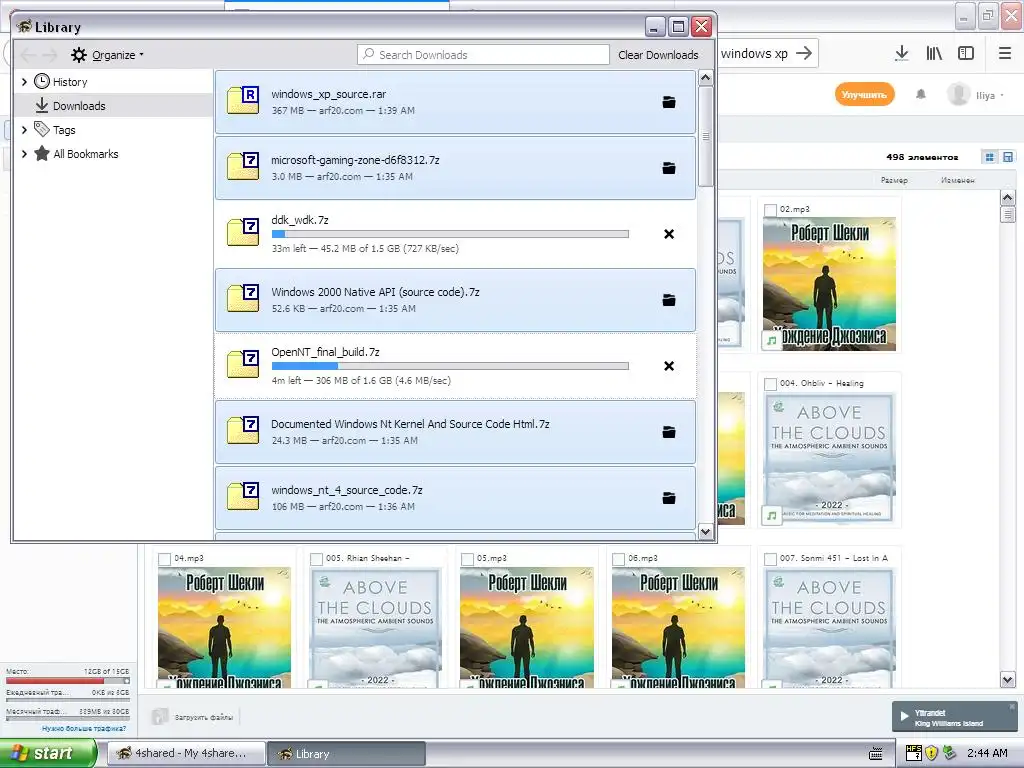The width and height of the screenshot is (1024, 768).
Task: Open the 02.mp3 album thumbnail
Action: coord(829,284)
